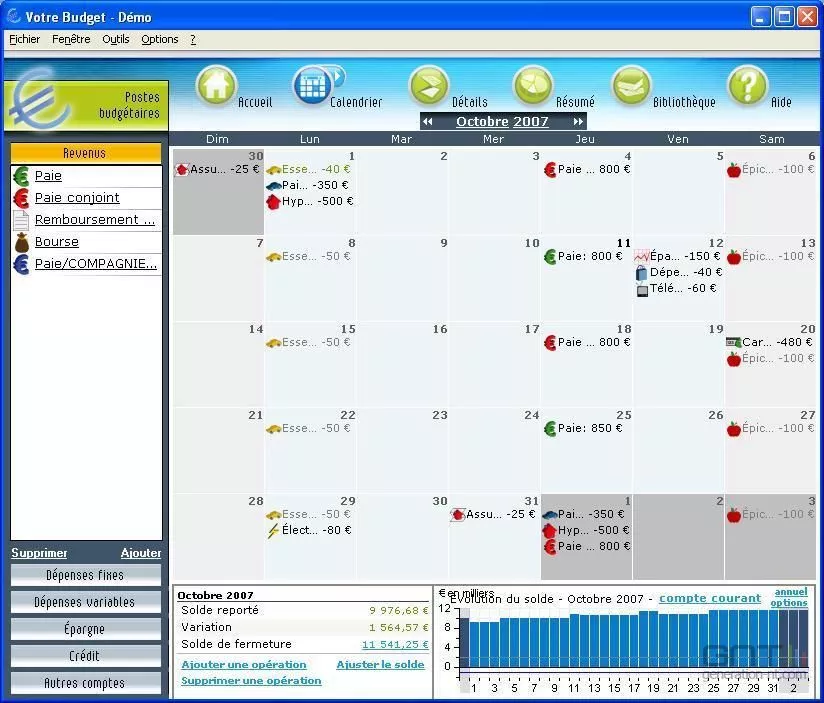Open the Résumé pie chart icon
This screenshot has height=703, width=824.
533,87
